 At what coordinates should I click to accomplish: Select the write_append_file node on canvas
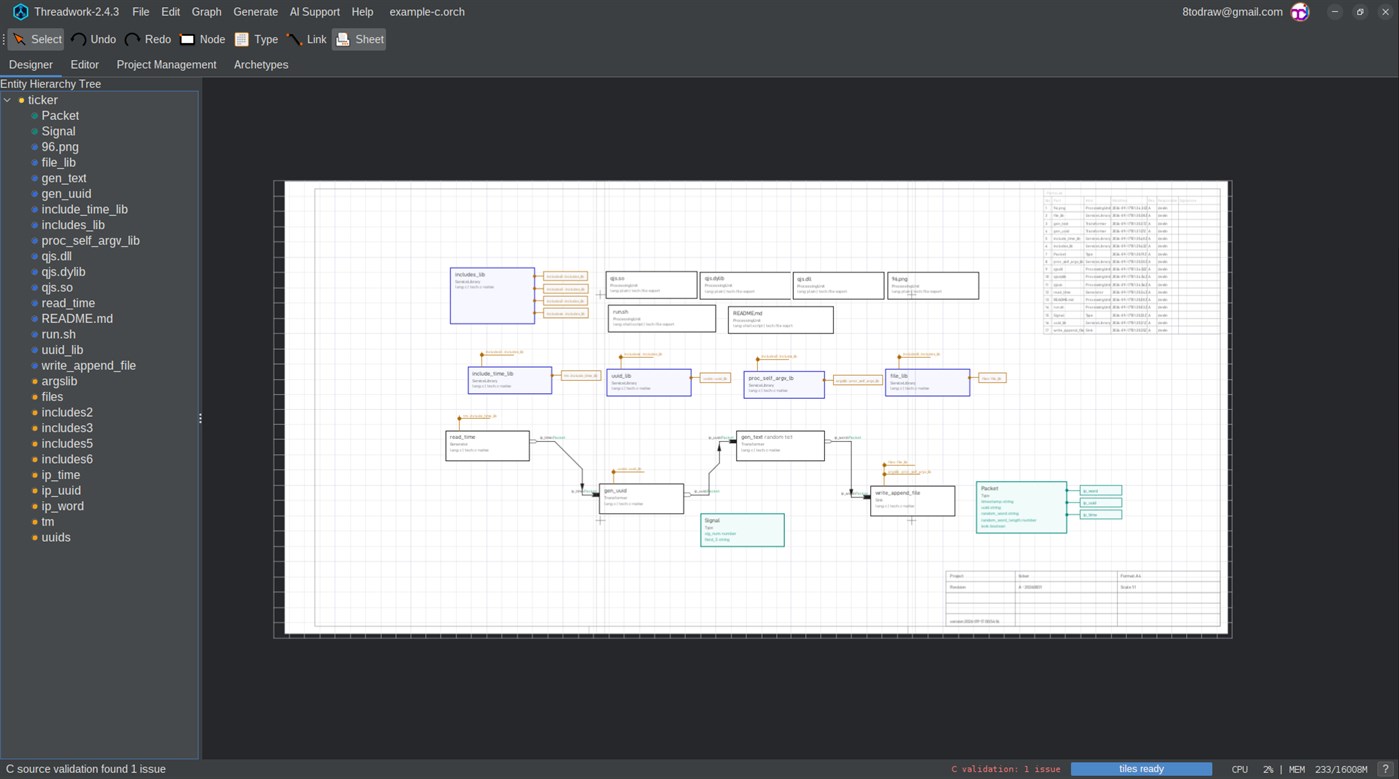(x=912, y=501)
